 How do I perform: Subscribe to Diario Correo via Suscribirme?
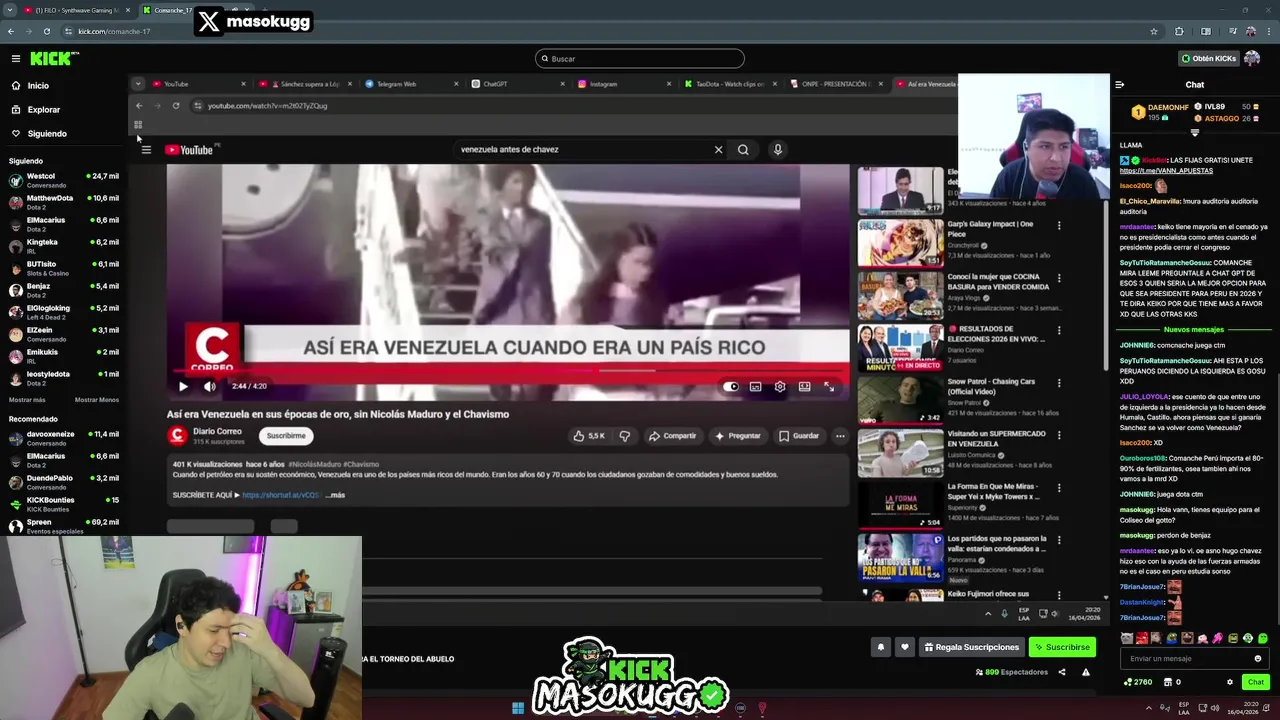click(286, 436)
